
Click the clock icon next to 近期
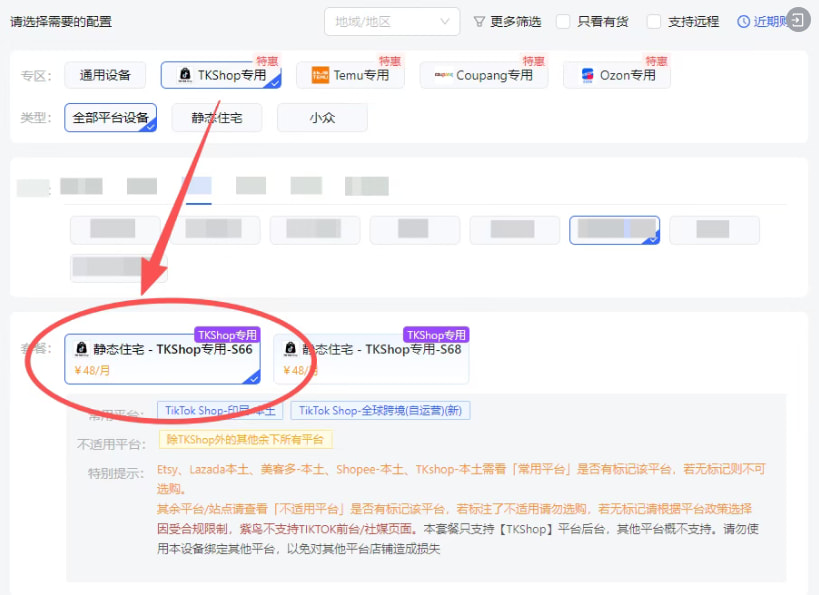point(743,21)
